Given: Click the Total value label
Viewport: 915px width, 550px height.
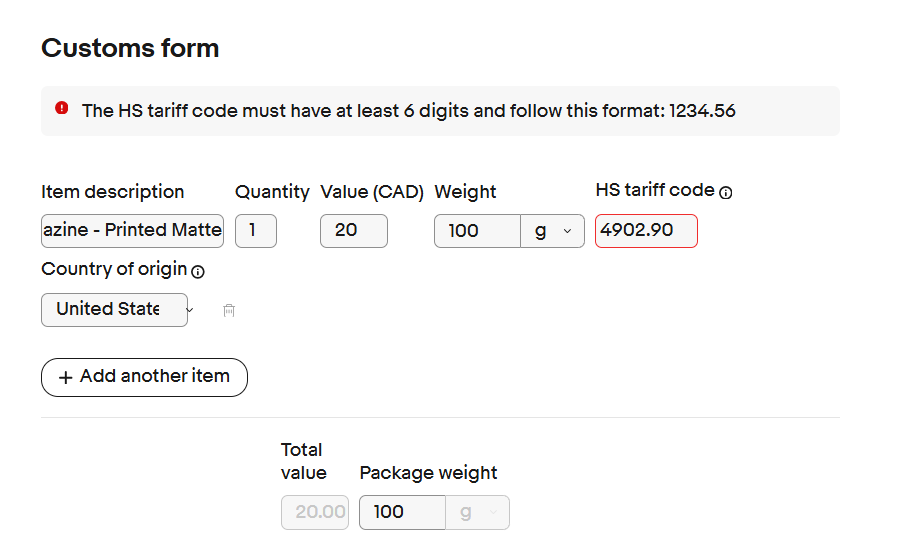Looking at the screenshot, I should pyautogui.click(x=303, y=461).
